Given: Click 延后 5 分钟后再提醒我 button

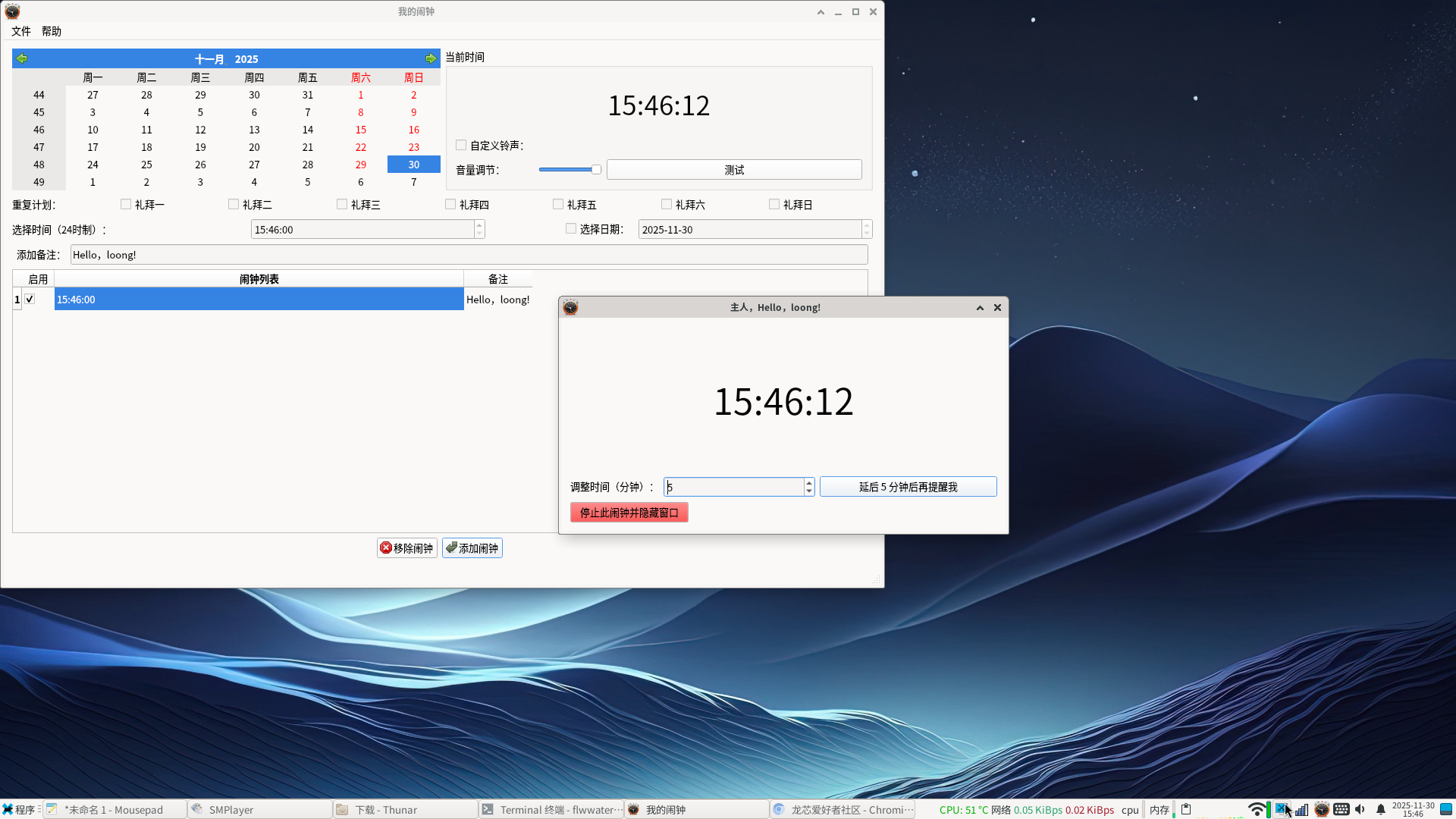Looking at the screenshot, I should [908, 487].
